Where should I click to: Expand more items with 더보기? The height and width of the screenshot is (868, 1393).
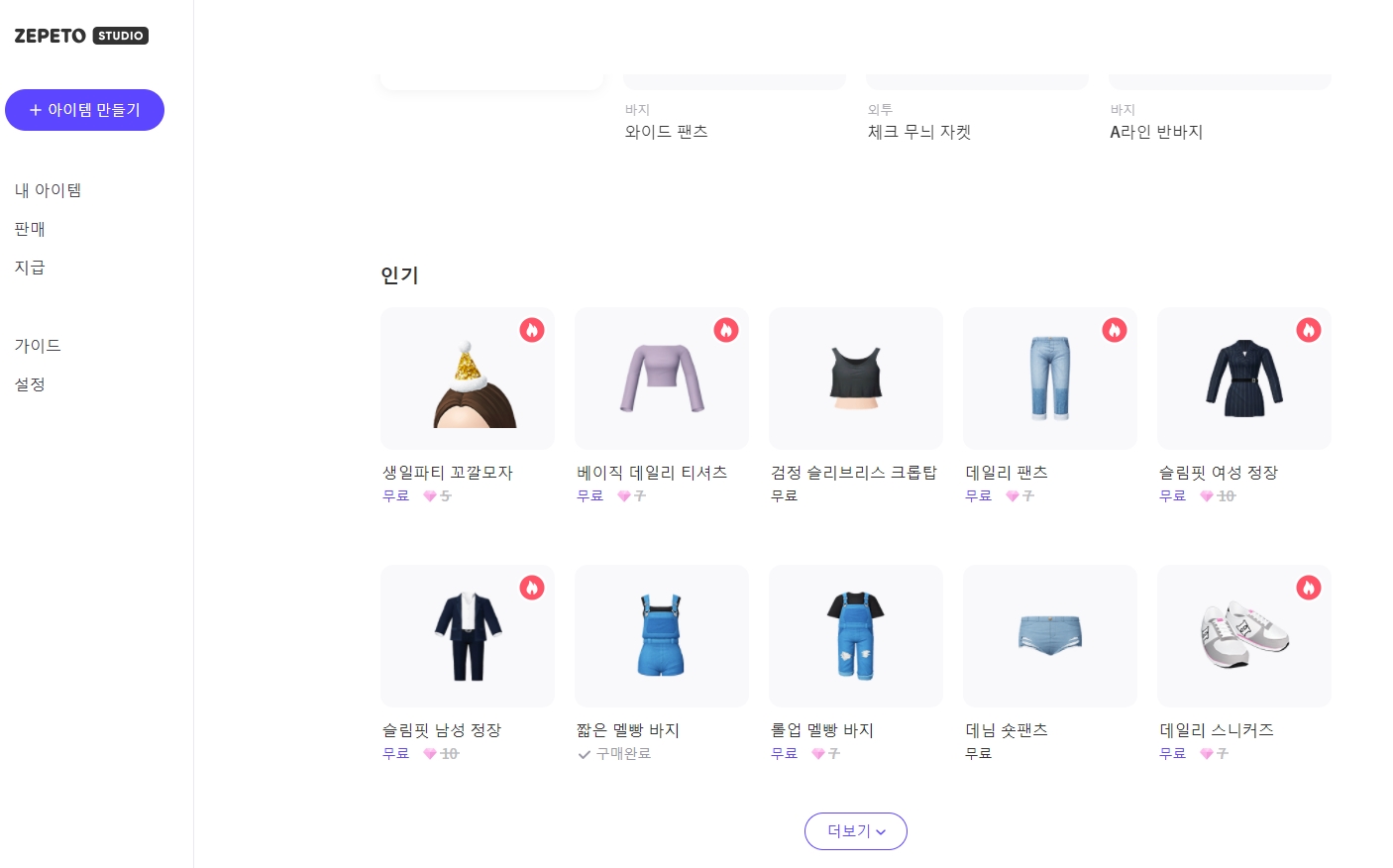click(856, 831)
